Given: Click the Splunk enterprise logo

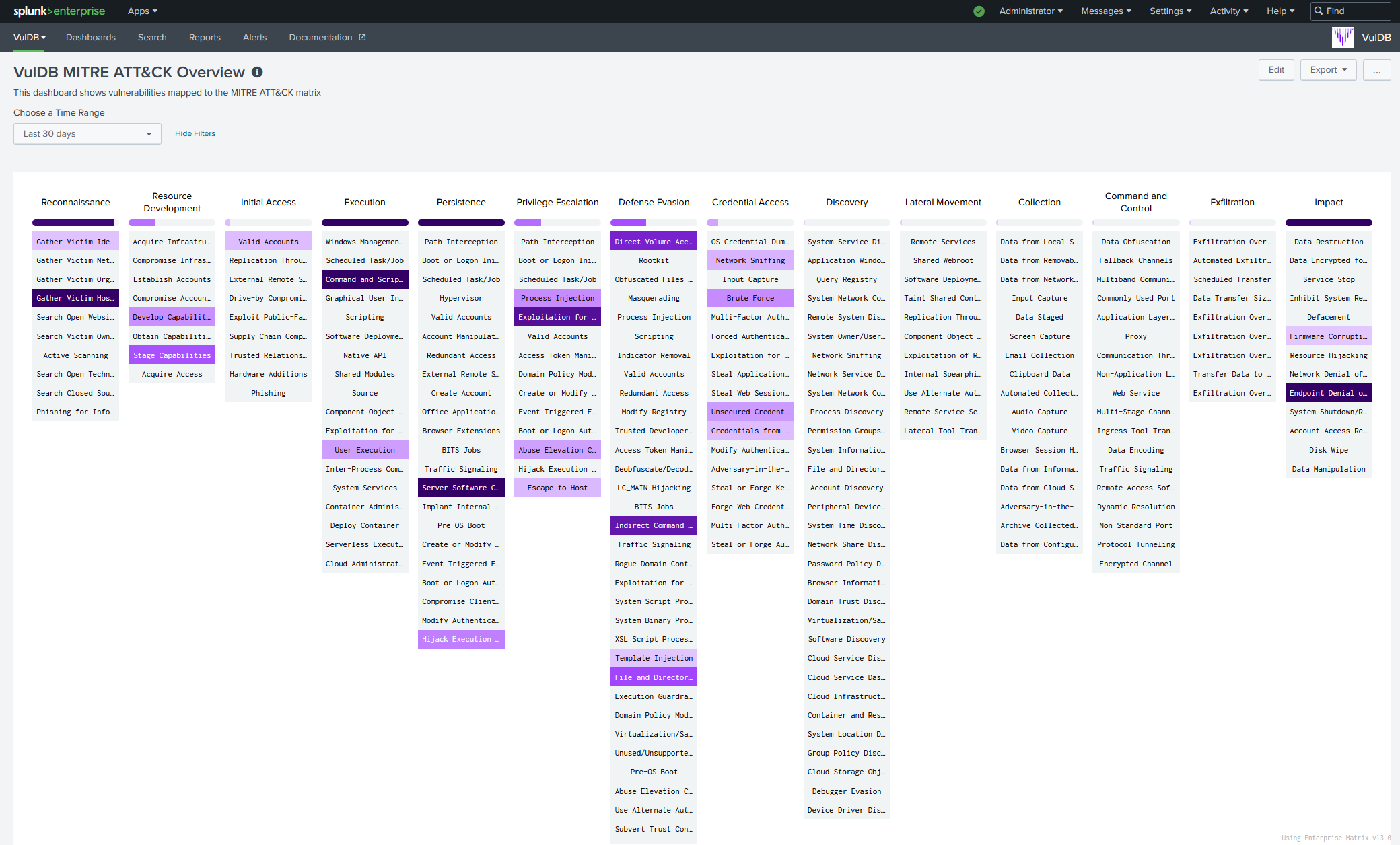Looking at the screenshot, I should click(x=59, y=11).
